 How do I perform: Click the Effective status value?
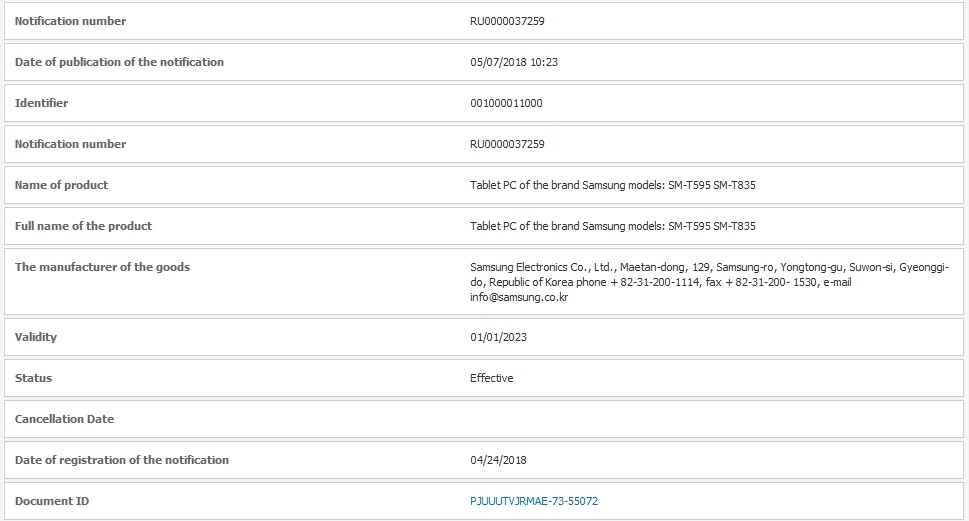click(x=491, y=378)
